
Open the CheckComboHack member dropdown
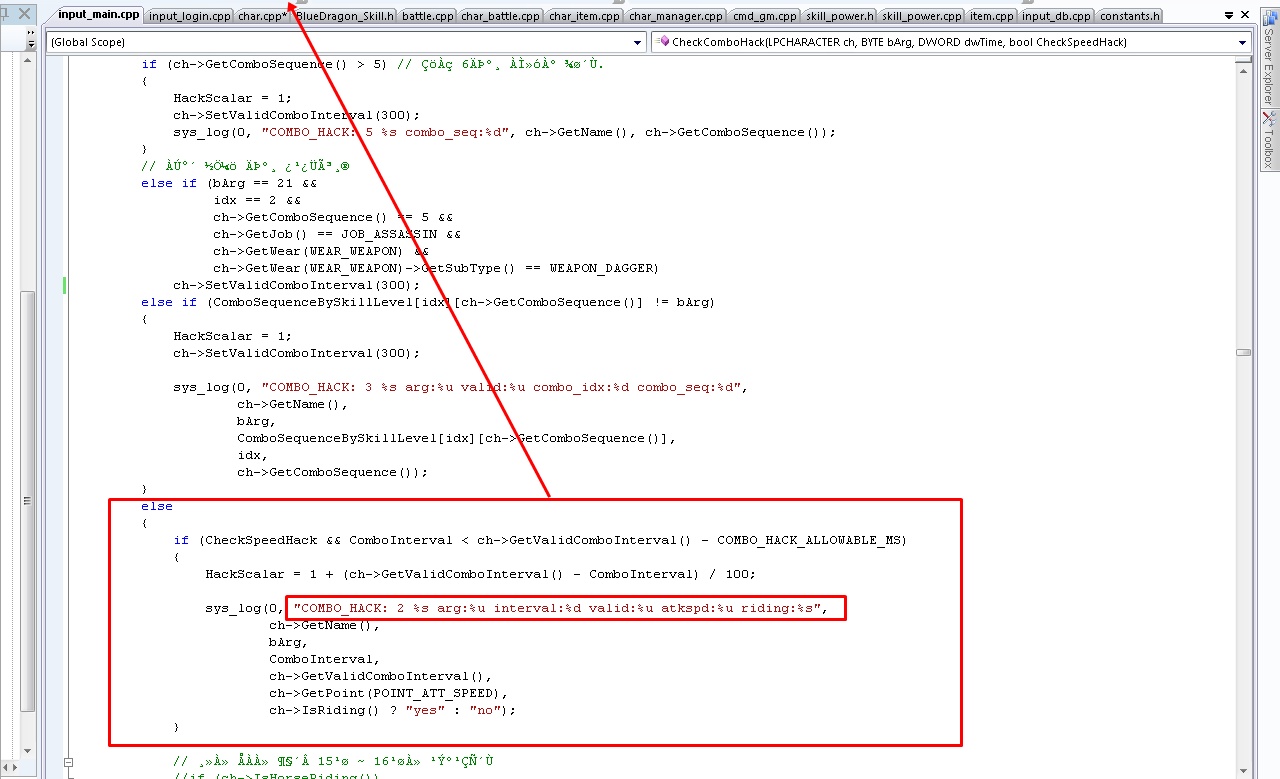coord(1241,42)
